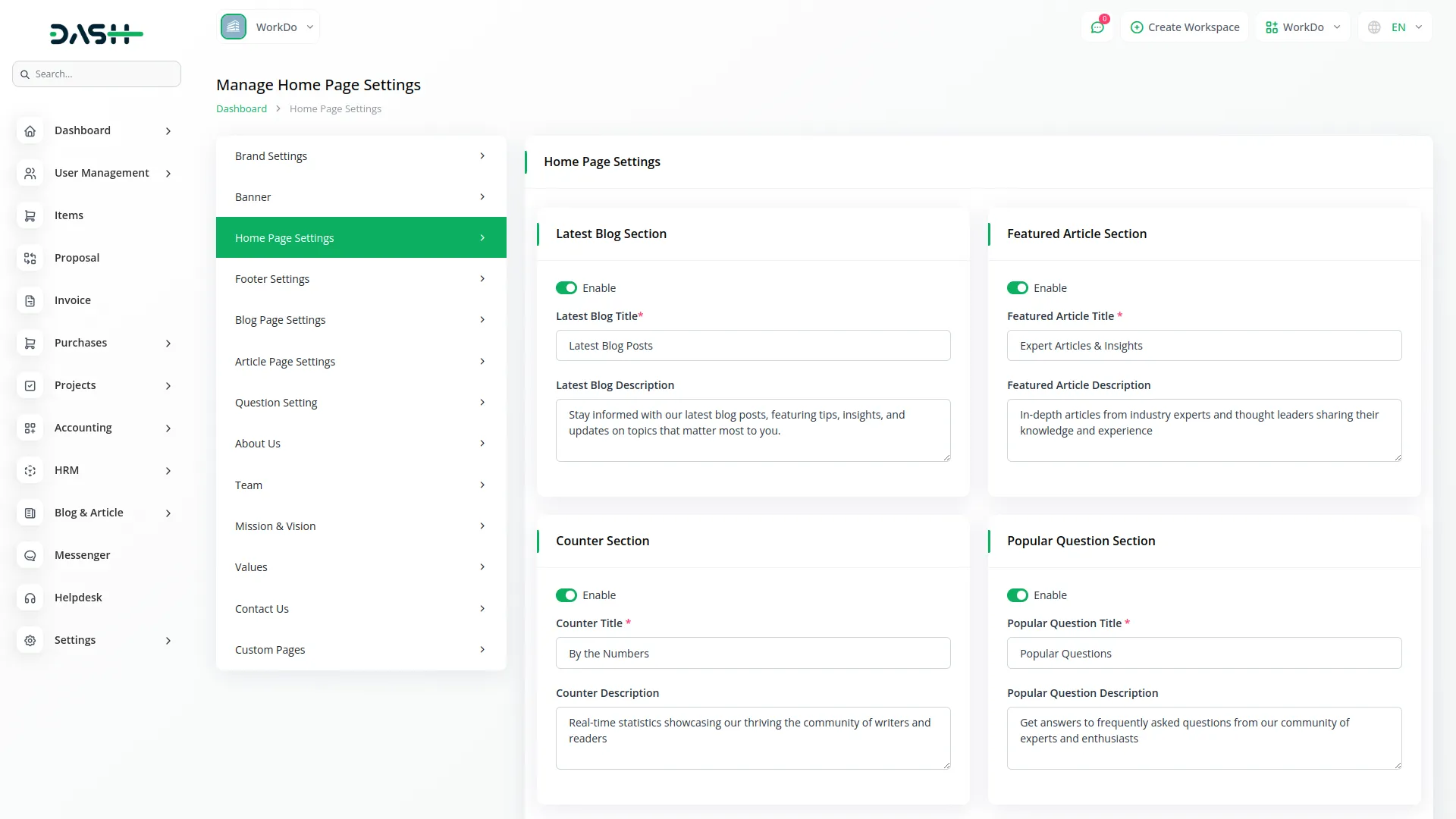Click the WorkDo workspace logo icon

click(x=234, y=27)
